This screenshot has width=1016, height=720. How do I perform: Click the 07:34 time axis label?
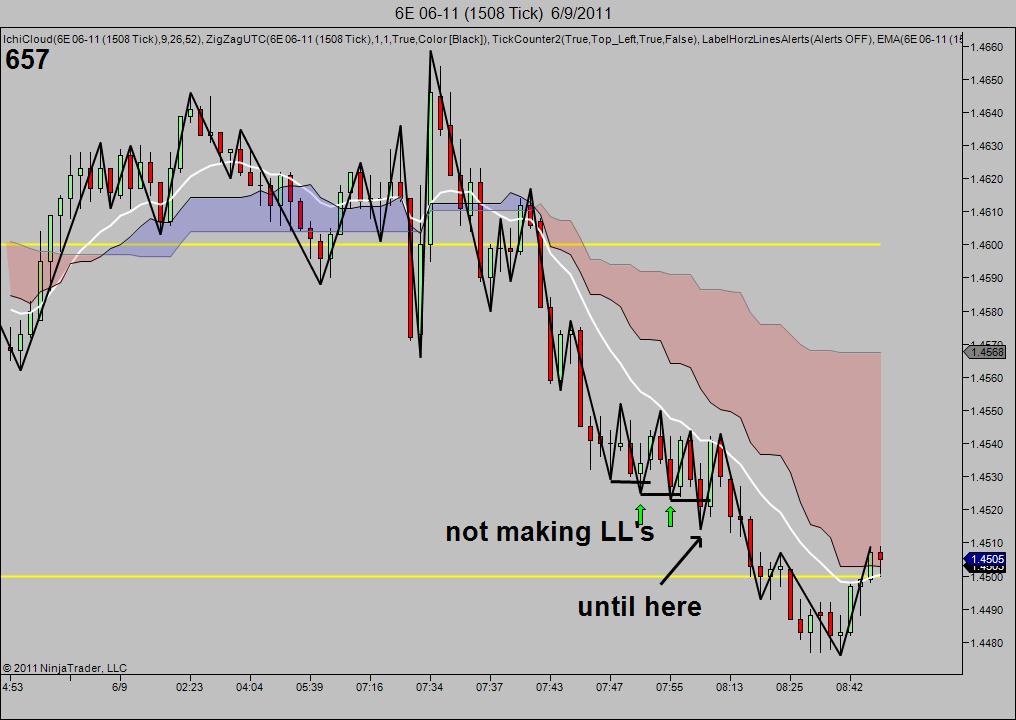(x=430, y=687)
